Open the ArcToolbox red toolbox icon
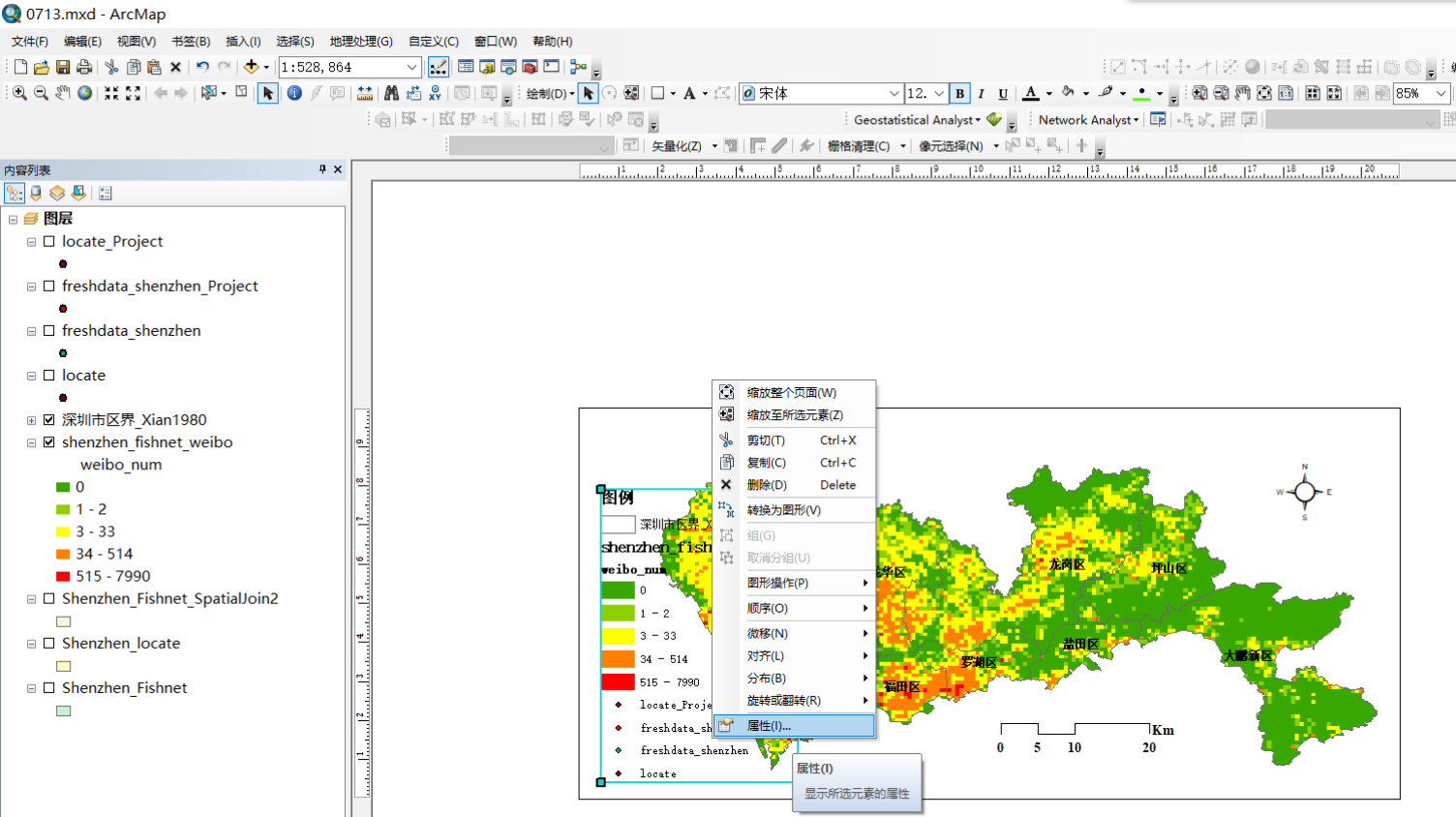The image size is (1456, 817). click(530, 67)
